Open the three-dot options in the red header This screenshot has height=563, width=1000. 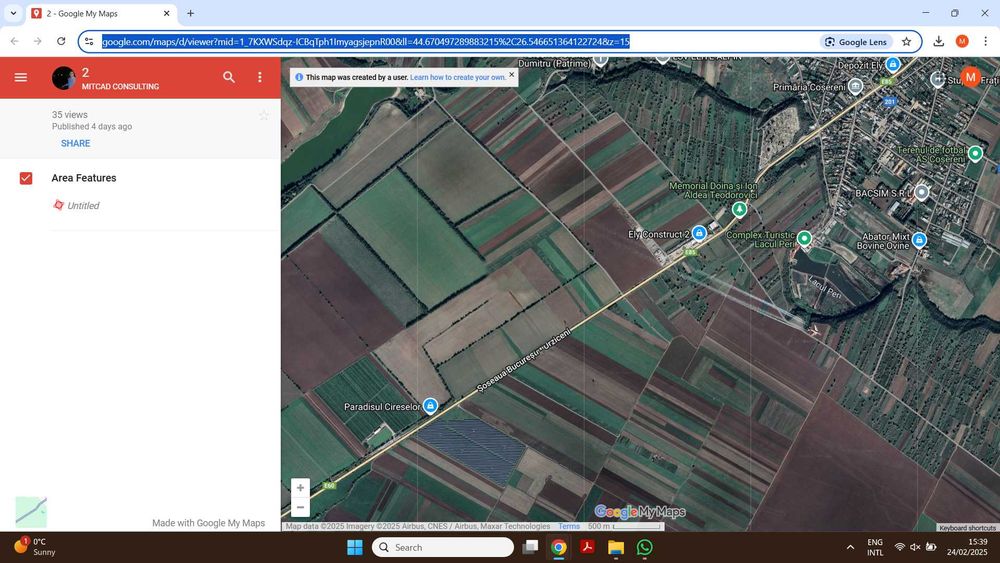260,77
